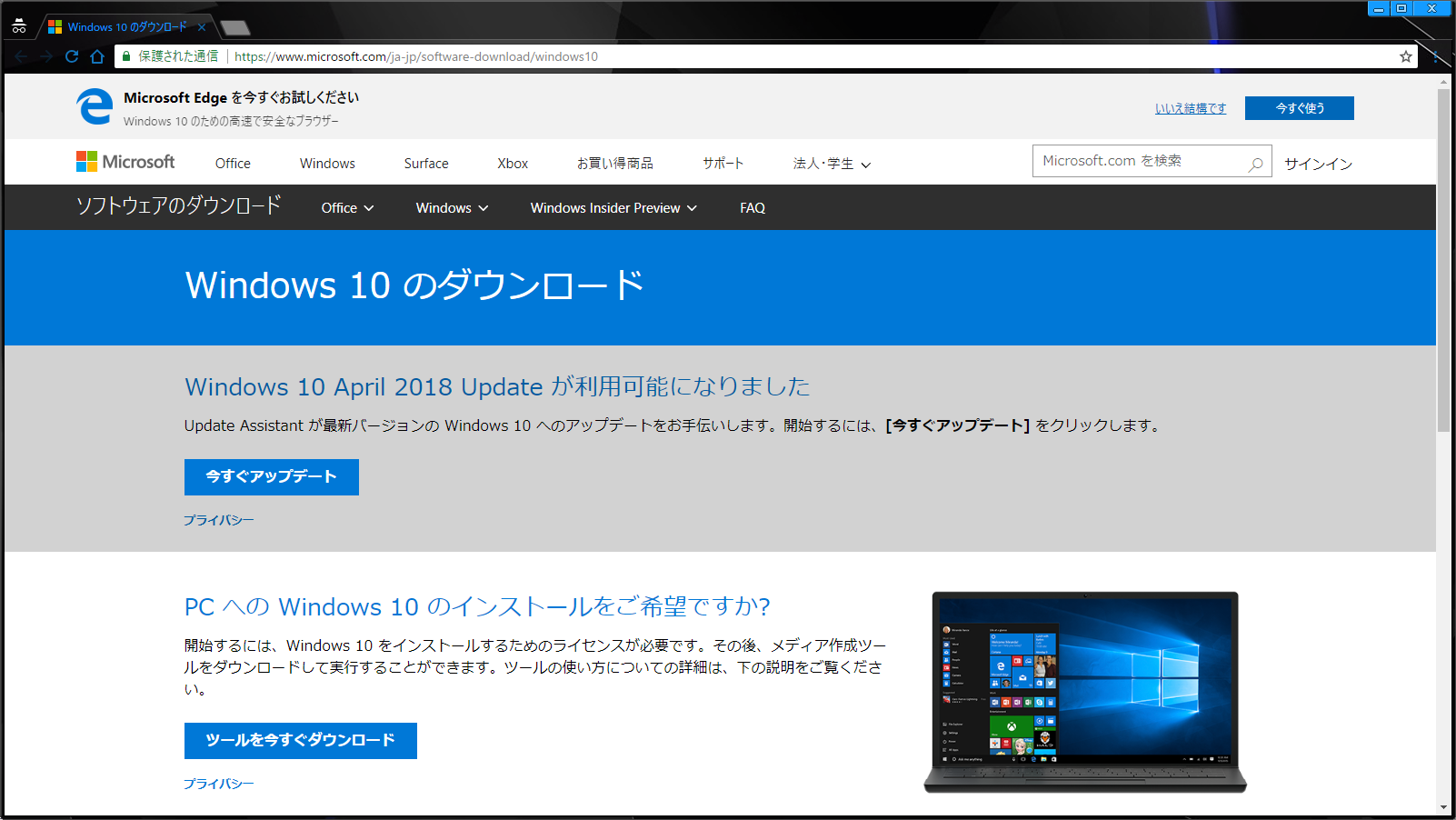Click the address bar URL
The image size is (1456, 820).
[416, 56]
